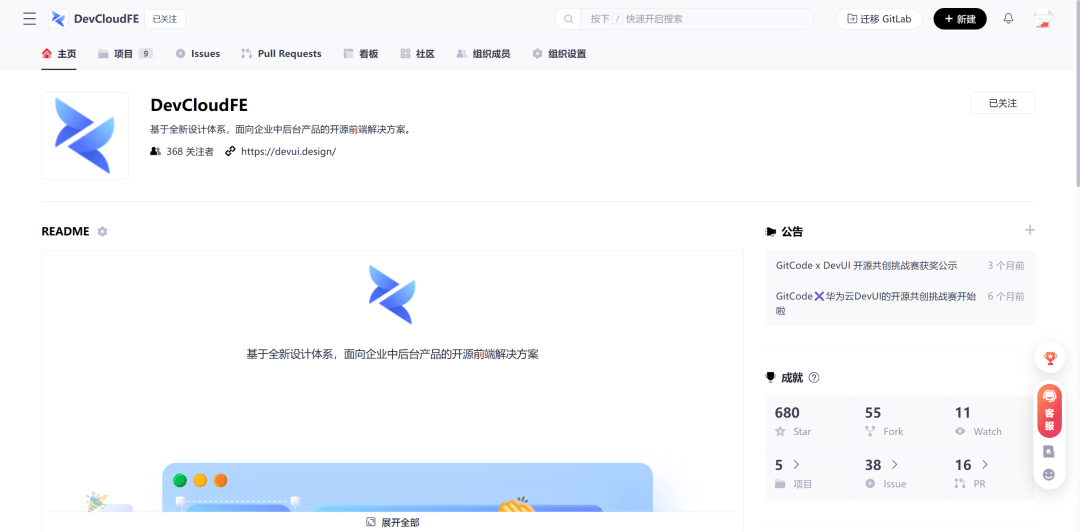This screenshot has height=532, width=1080.
Task: Switch to the 主页 tab
Action: point(59,54)
